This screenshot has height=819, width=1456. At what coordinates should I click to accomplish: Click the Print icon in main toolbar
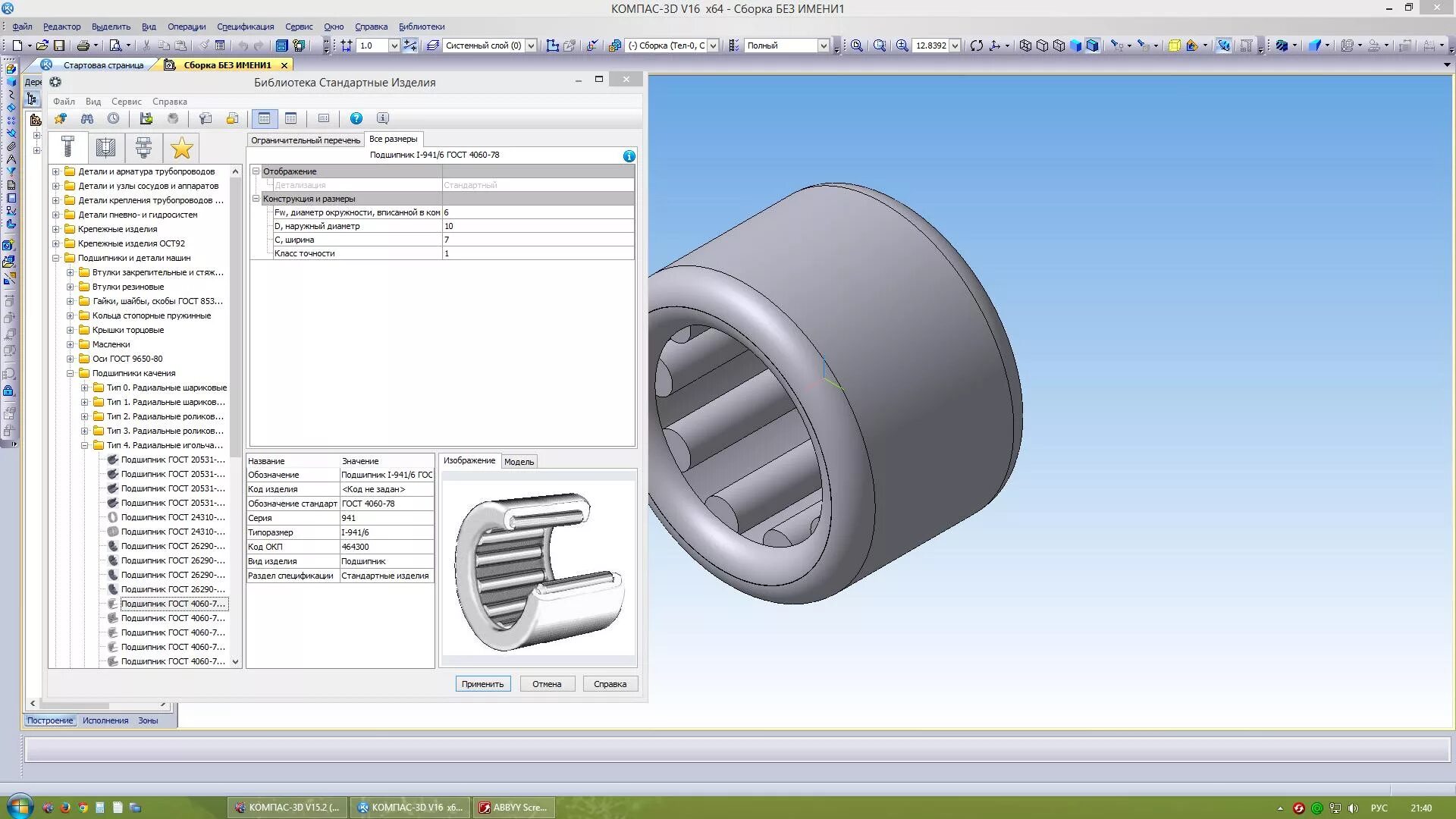(83, 45)
